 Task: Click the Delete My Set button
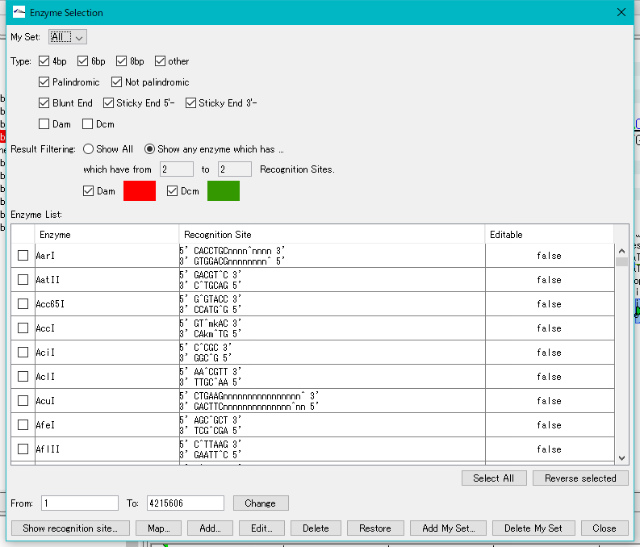tap(533, 528)
